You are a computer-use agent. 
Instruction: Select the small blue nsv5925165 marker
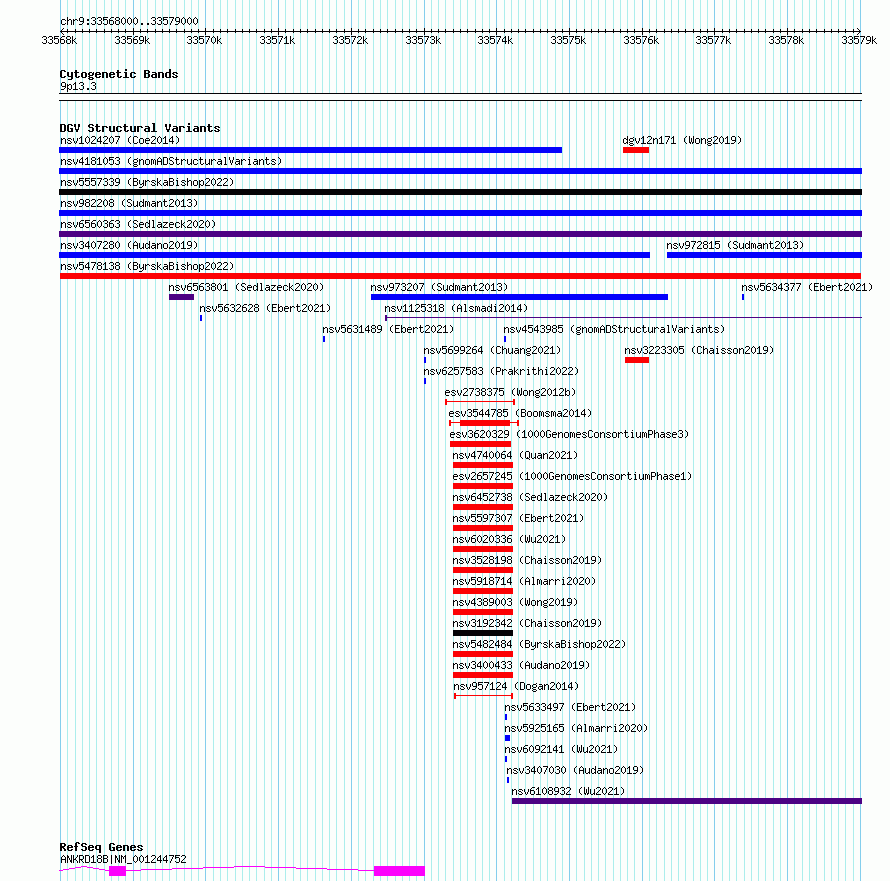pyautogui.click(x=507, y=738)
